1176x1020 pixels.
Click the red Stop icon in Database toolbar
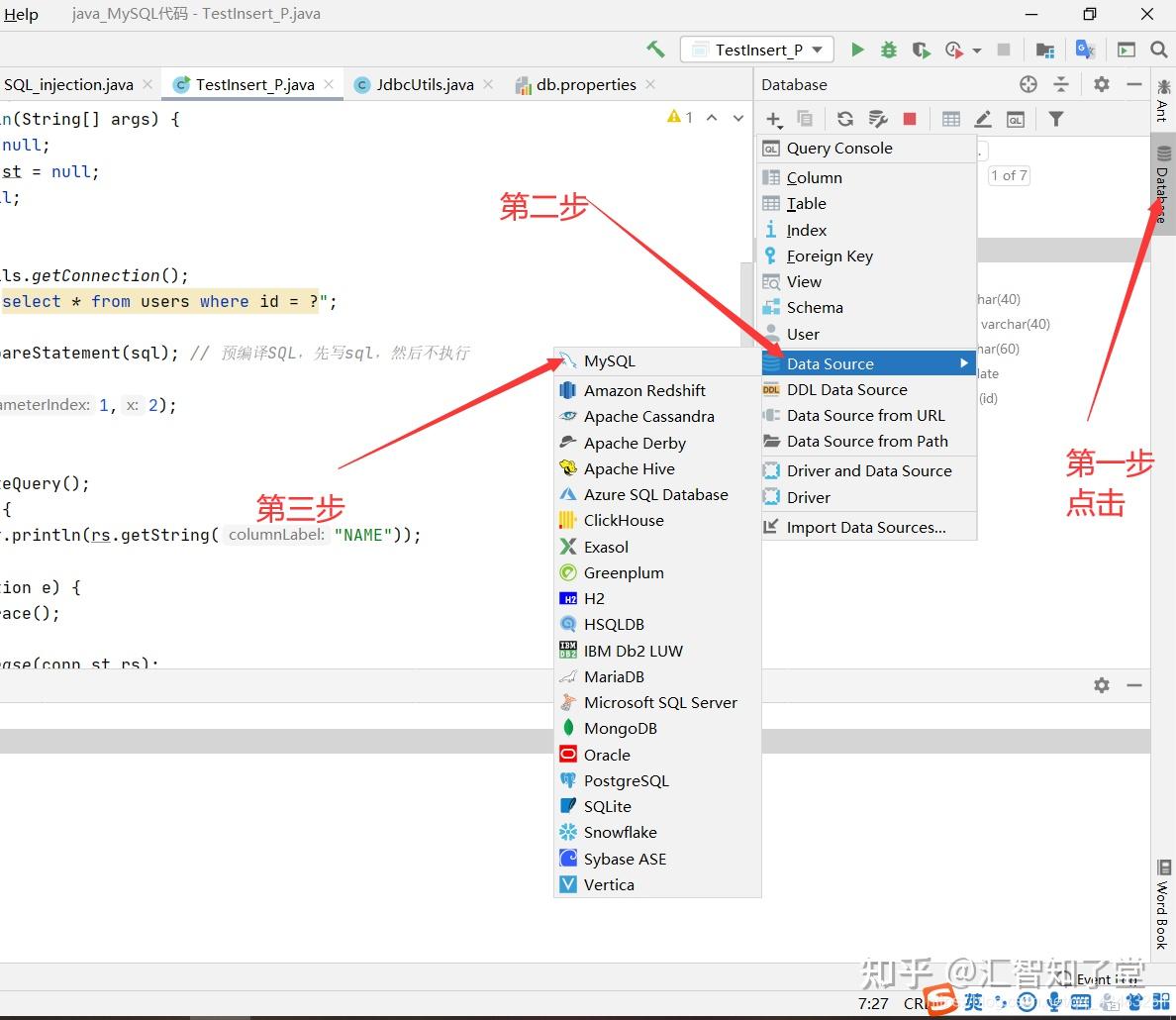coord(910,119)
